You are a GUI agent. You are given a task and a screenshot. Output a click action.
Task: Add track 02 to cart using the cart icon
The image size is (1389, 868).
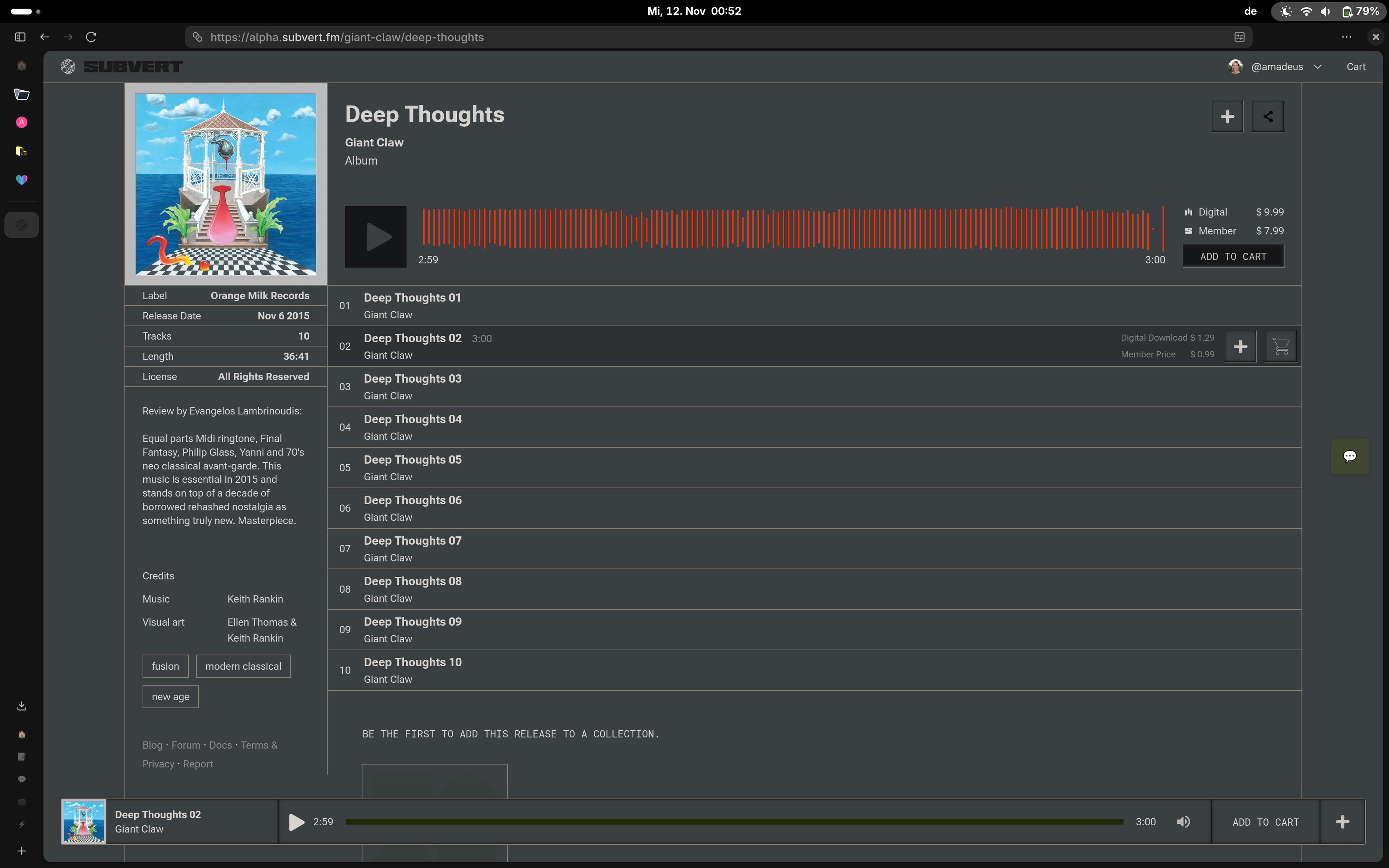pos(1280,346)
